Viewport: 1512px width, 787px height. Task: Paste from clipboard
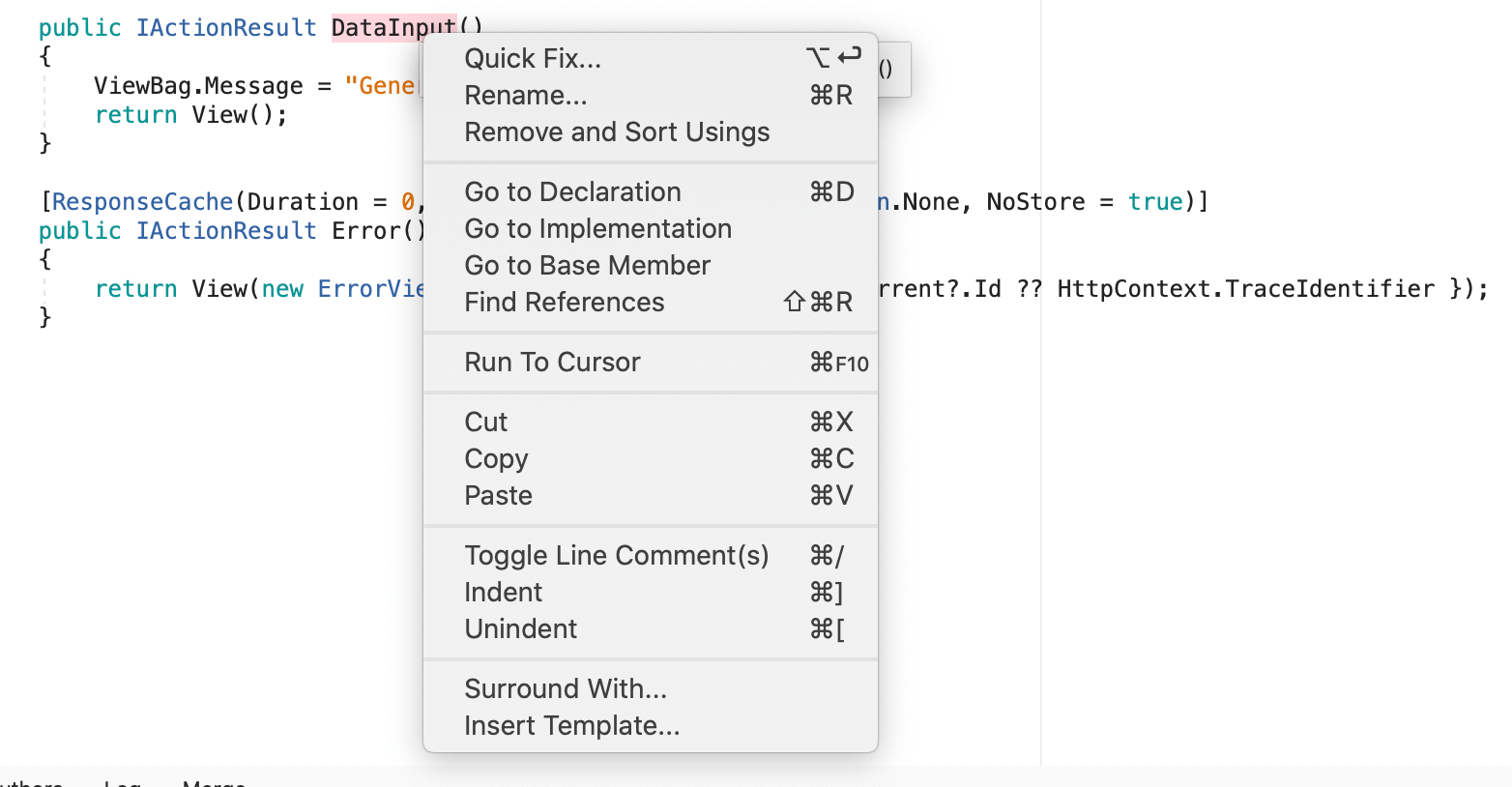click(498, 495)
